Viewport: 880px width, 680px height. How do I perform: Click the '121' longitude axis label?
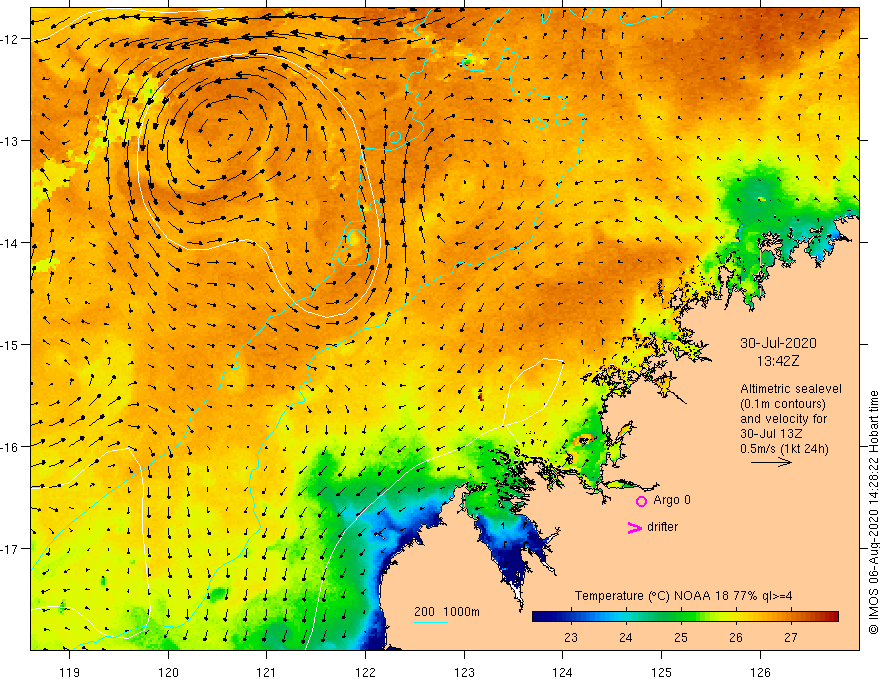coord(267,672)
